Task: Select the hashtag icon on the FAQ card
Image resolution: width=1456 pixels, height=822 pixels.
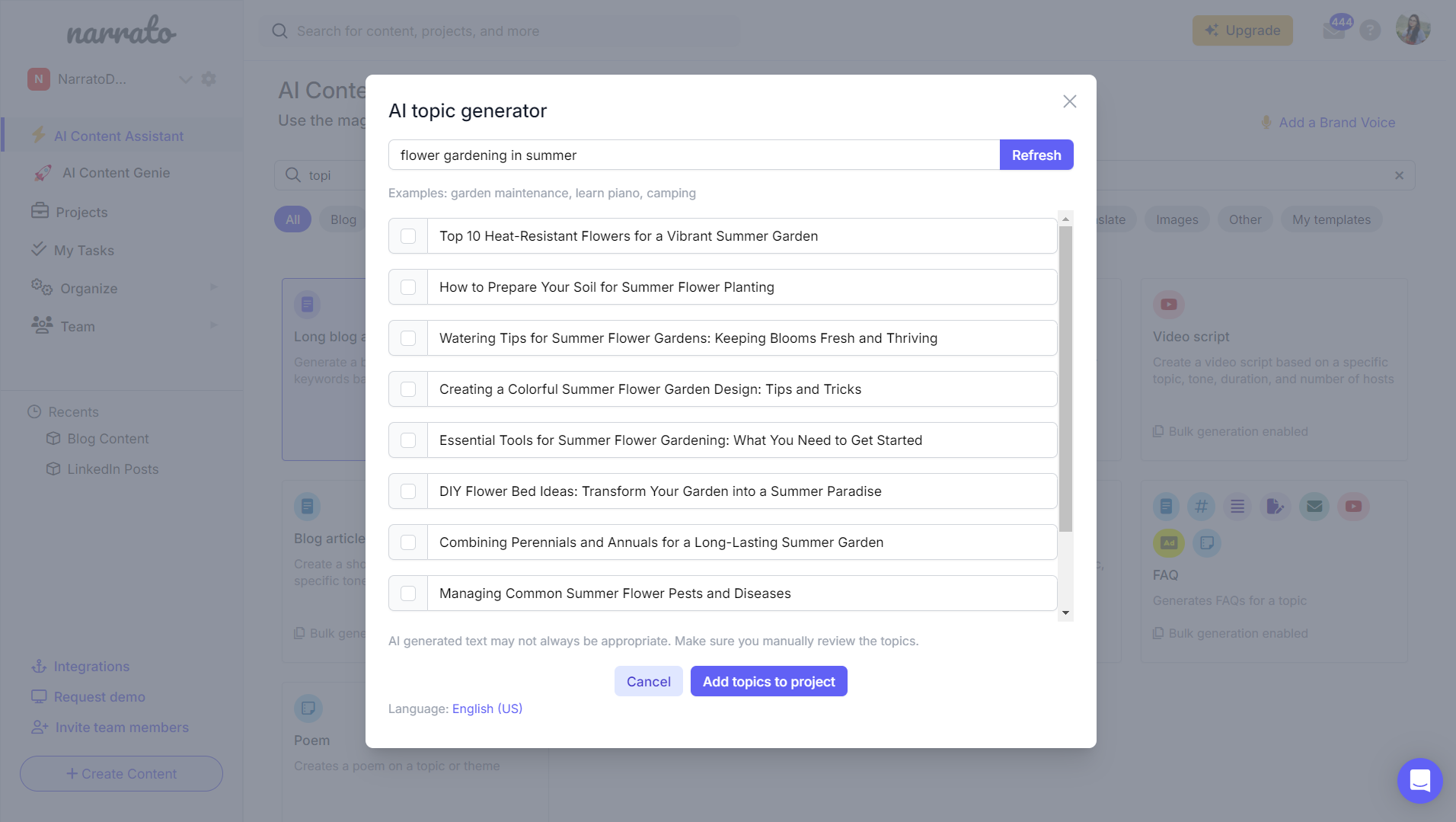Action: click(x=1201, y=506)
